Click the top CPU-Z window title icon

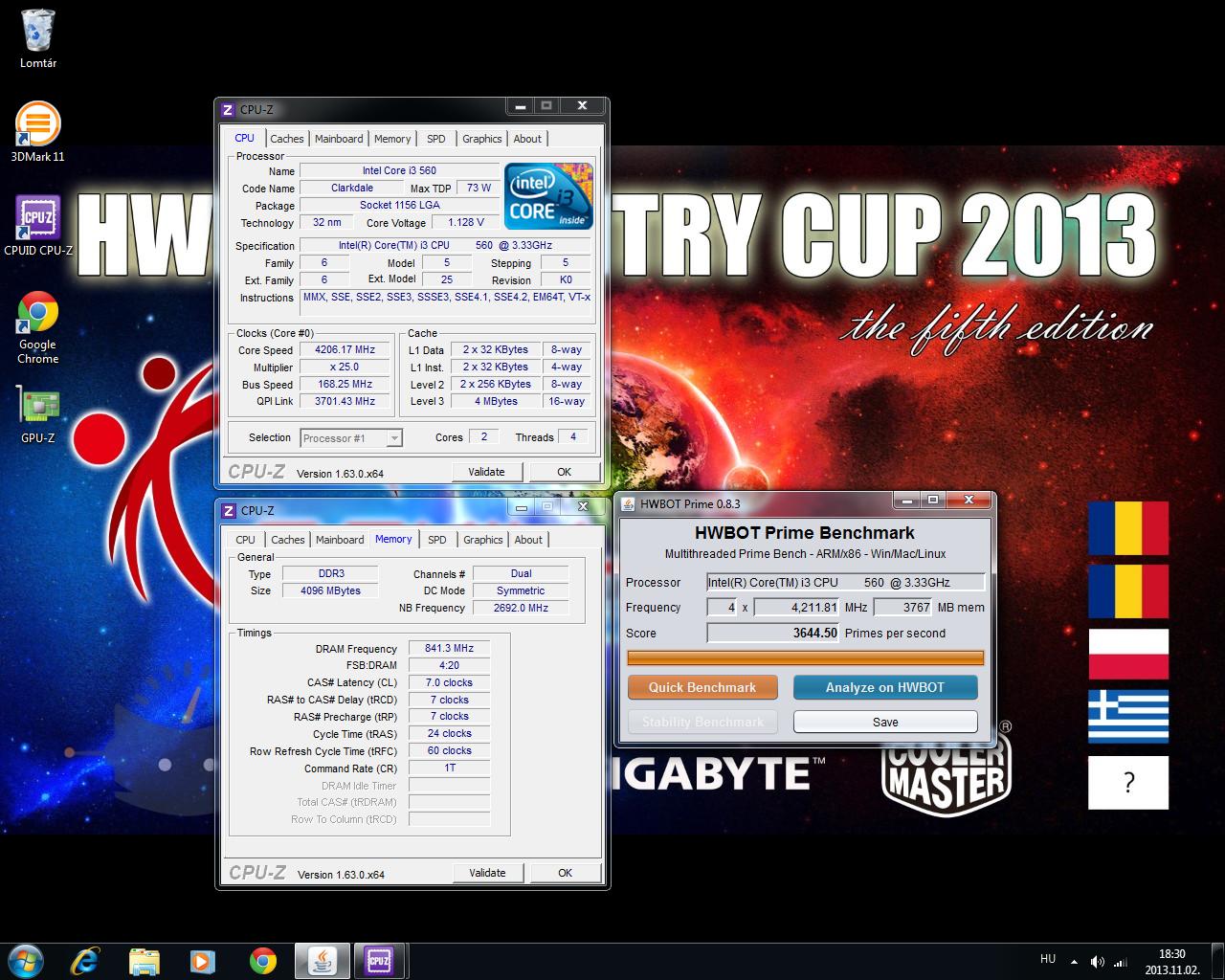pyautogui.click(x=228, y=109)
